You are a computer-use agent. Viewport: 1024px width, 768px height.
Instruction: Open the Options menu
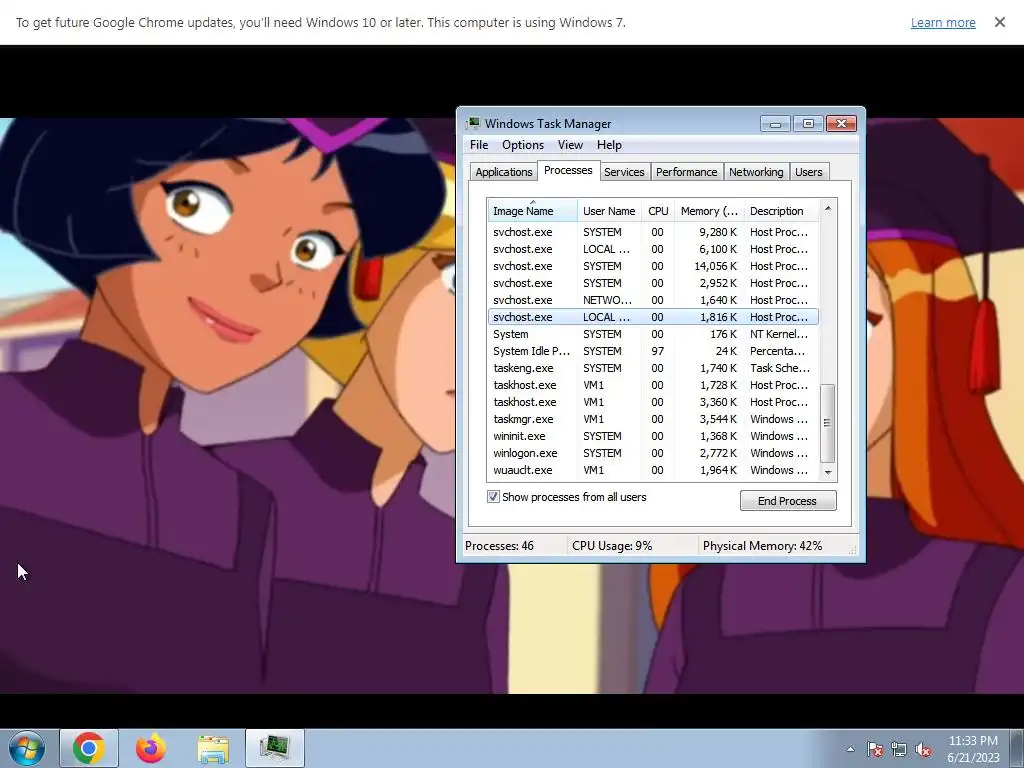coord(522,145)
